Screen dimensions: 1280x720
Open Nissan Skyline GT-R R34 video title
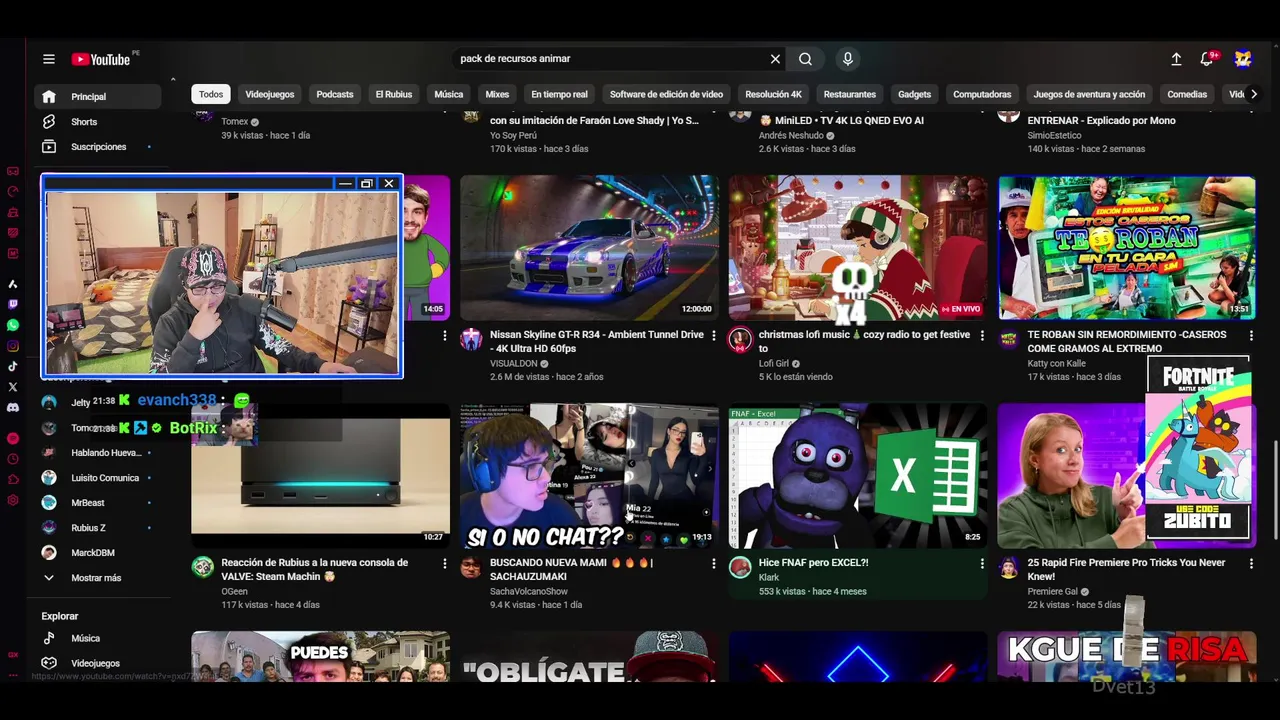pos(597,341)
